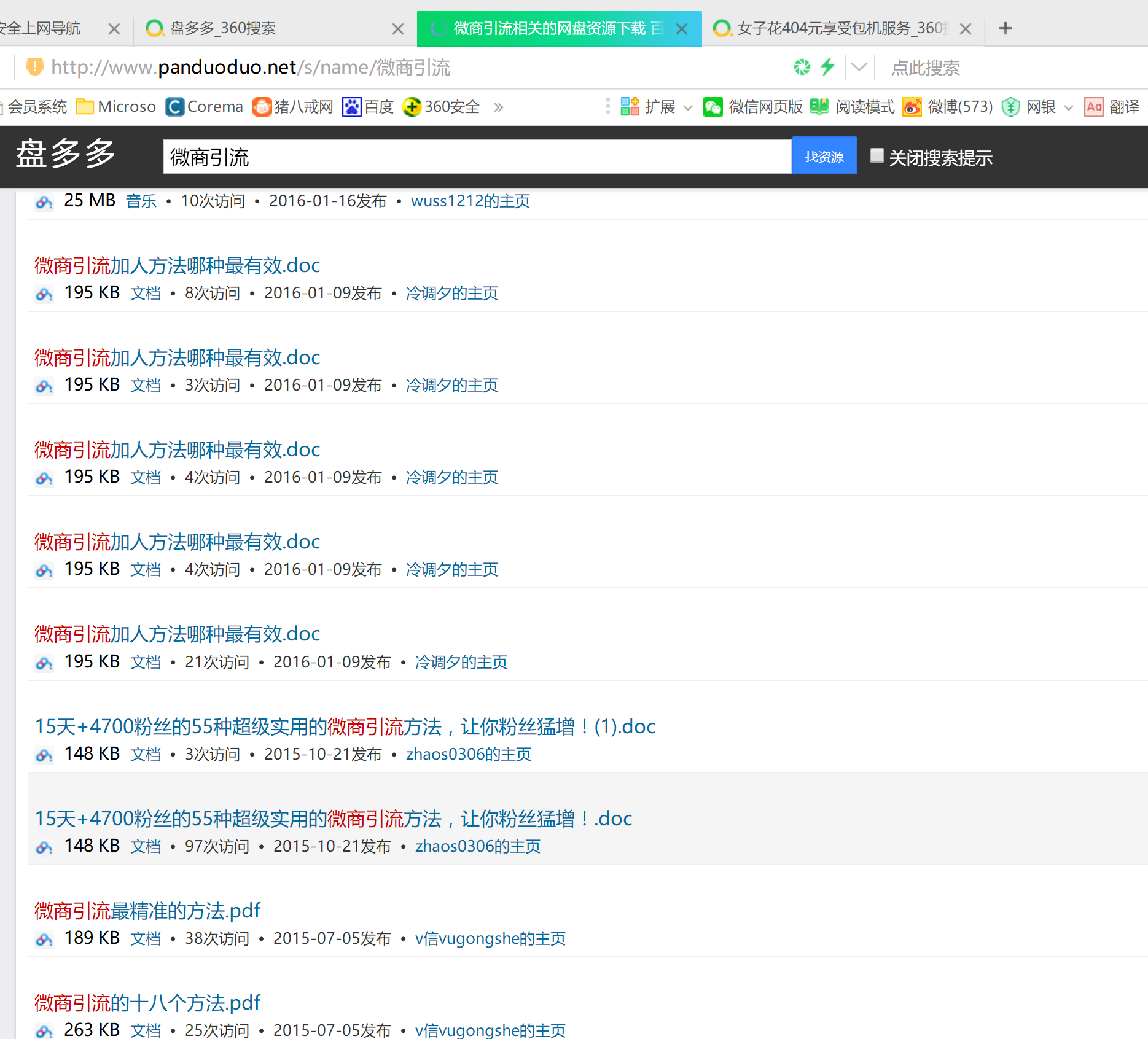Click the 扩展 extensions icon
This screenshot has height=1039, width=1148.
[x=630, y=107]
